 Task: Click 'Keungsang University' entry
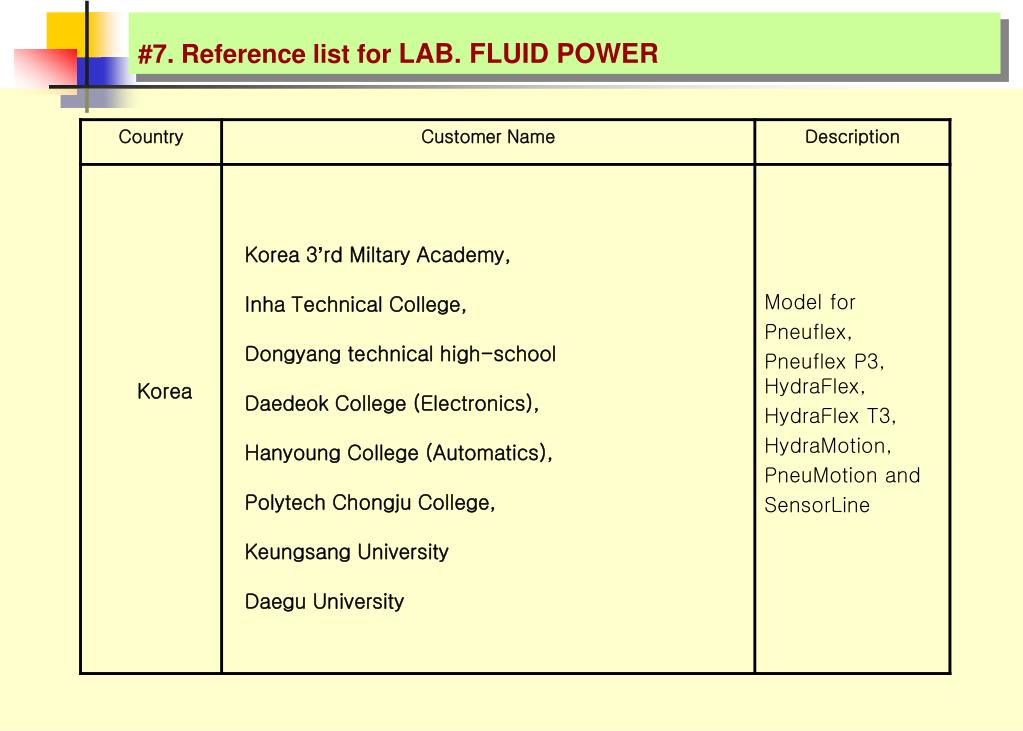(346, 553)
